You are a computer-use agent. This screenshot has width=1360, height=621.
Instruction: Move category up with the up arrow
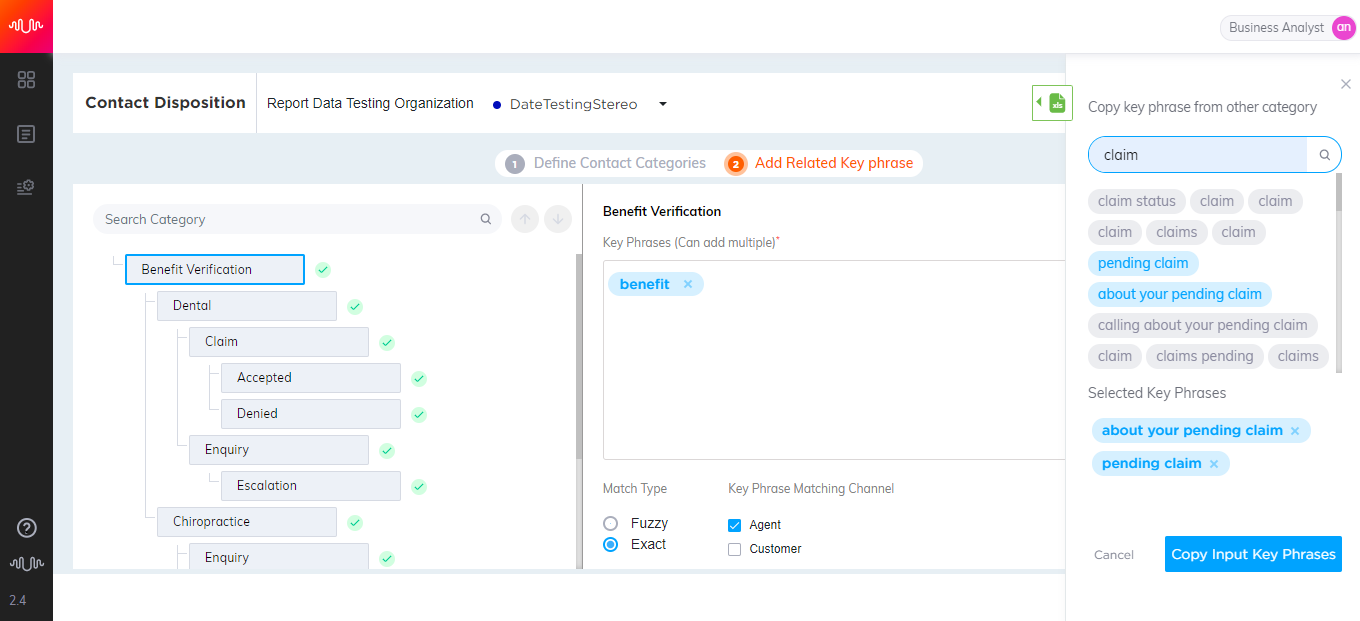pos(525,219)
